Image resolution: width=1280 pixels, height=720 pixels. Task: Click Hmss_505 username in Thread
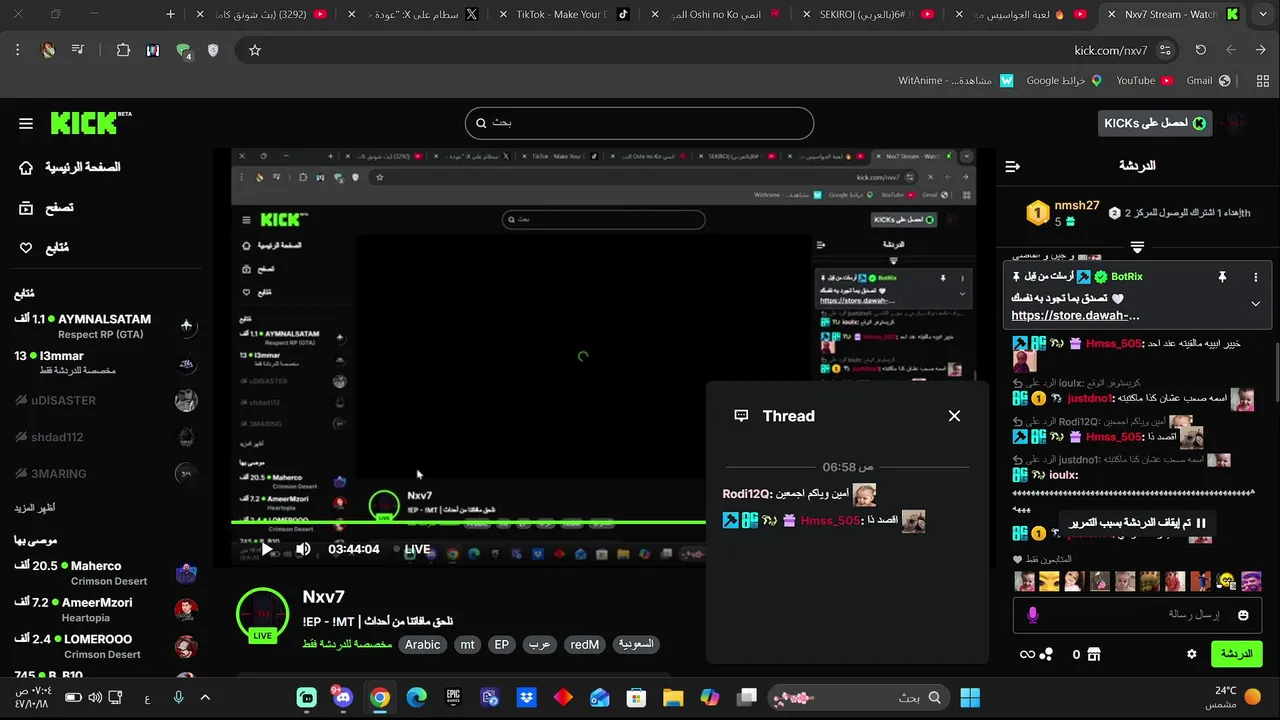point(830,521)
